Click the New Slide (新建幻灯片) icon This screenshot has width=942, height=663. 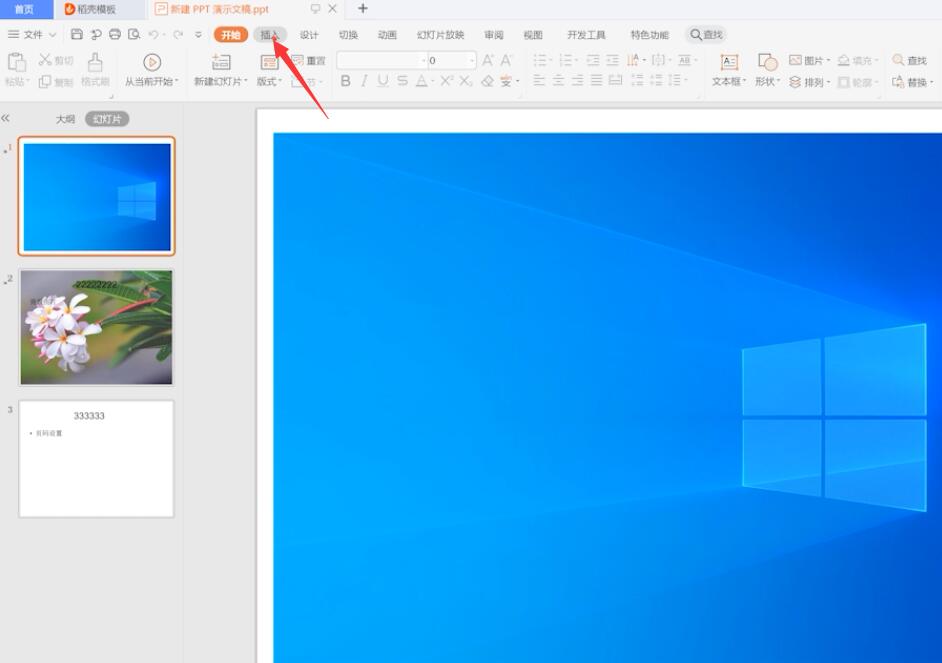[221, 62]
